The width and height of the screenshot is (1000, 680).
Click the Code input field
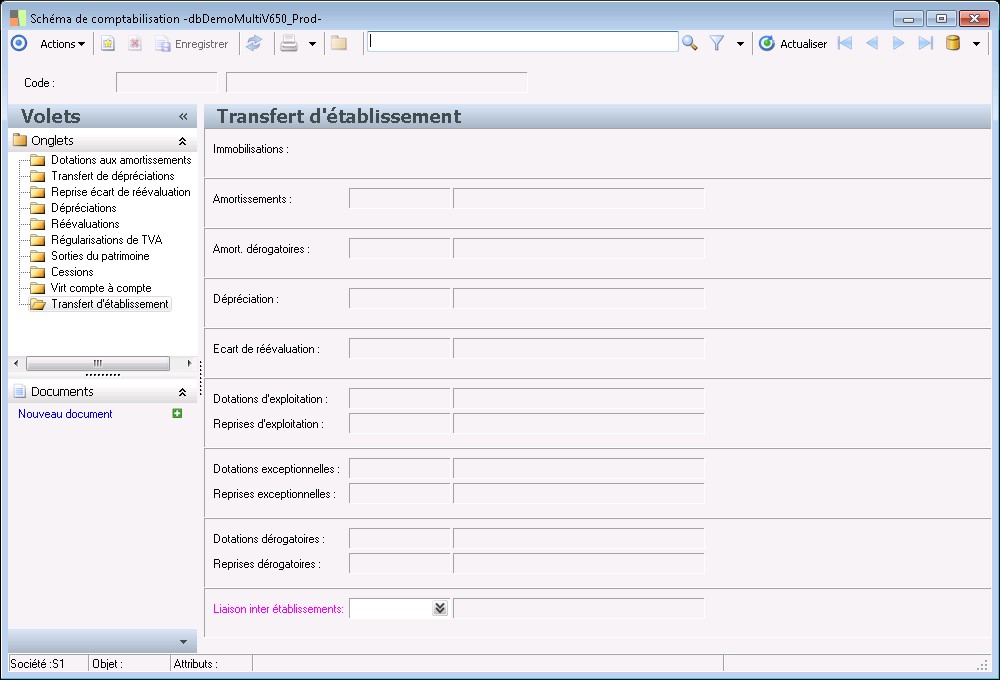click(167, 82)
